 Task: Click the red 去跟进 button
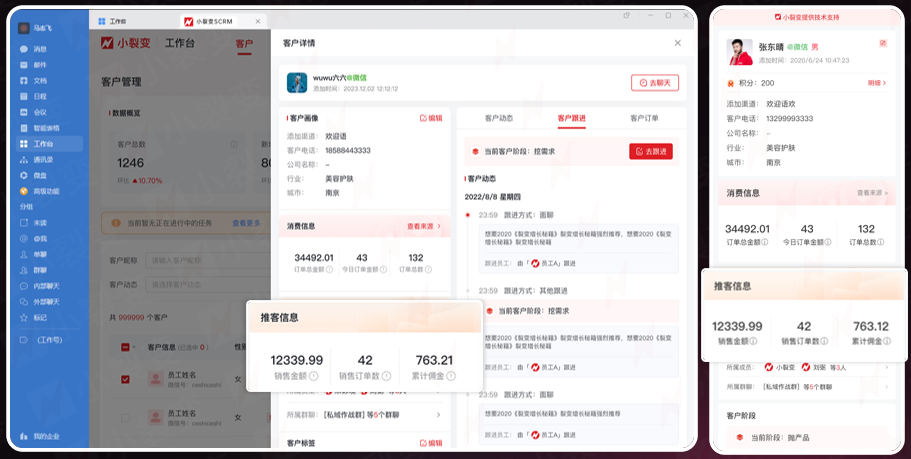(x=650, y=151)
